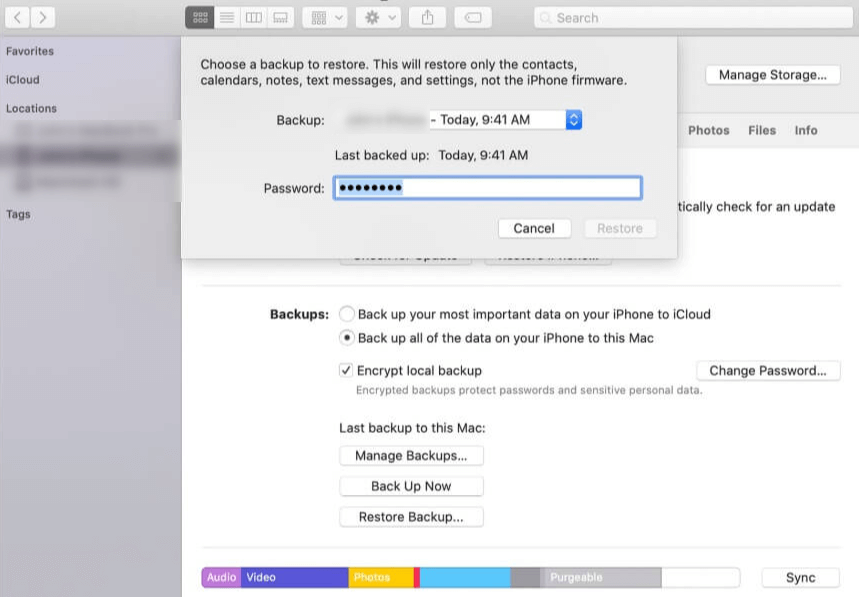The width and height of the screenshot is (859, 597).
Task: Click the Locations sidebar heading
Action: [31, 108]
